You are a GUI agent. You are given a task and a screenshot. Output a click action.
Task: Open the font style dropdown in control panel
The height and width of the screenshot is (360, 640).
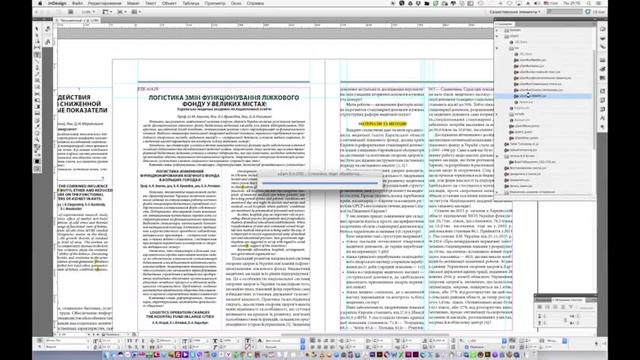(x=68, y=347)
